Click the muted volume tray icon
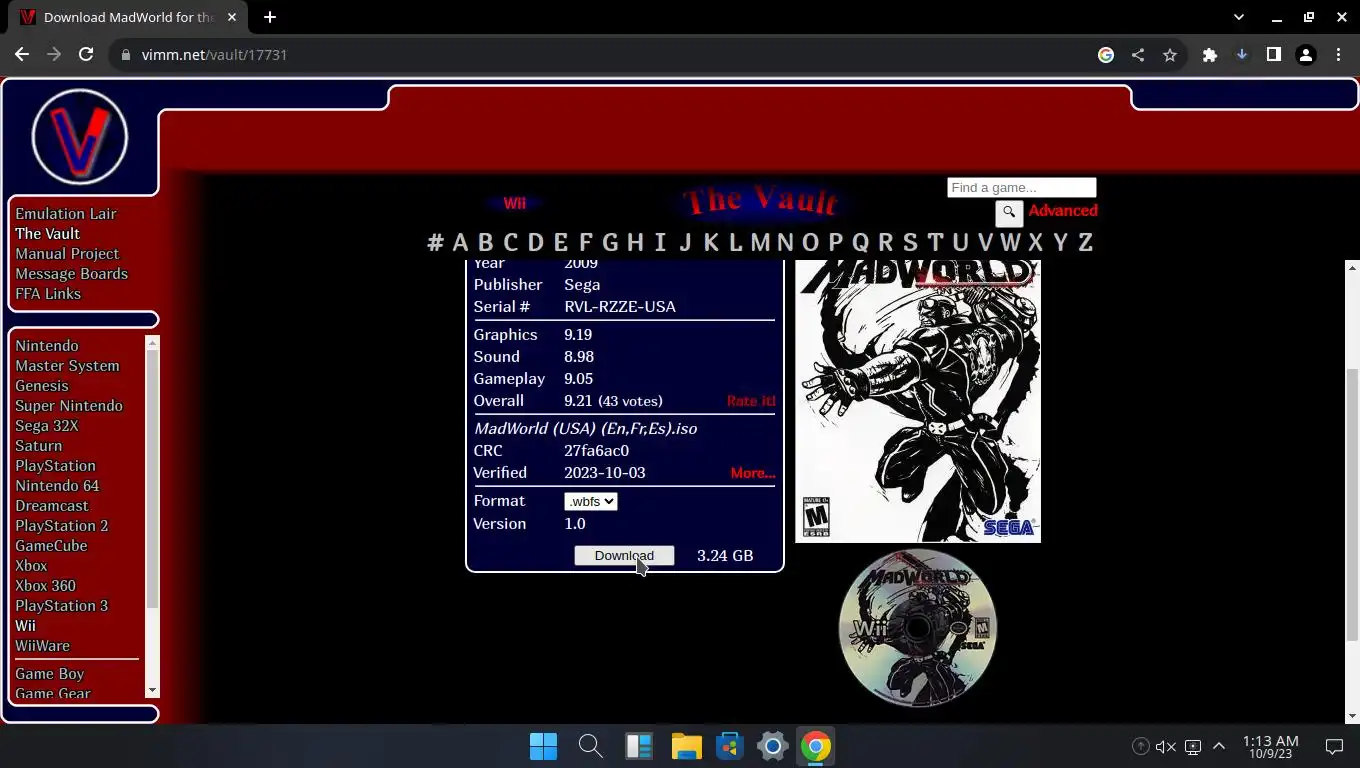The width and height of the screenshot is (1360, 768). point(1166,746)
